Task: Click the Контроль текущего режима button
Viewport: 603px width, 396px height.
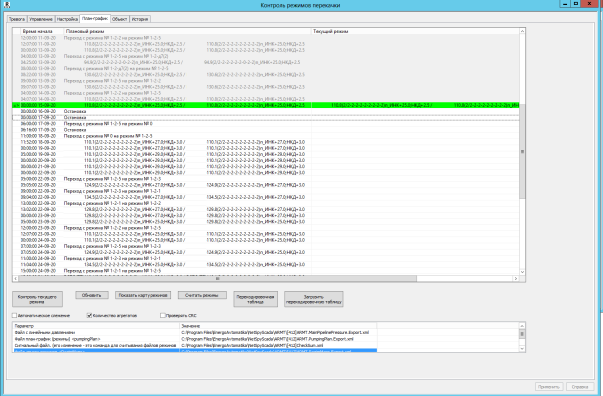Action: click(37, 299)
